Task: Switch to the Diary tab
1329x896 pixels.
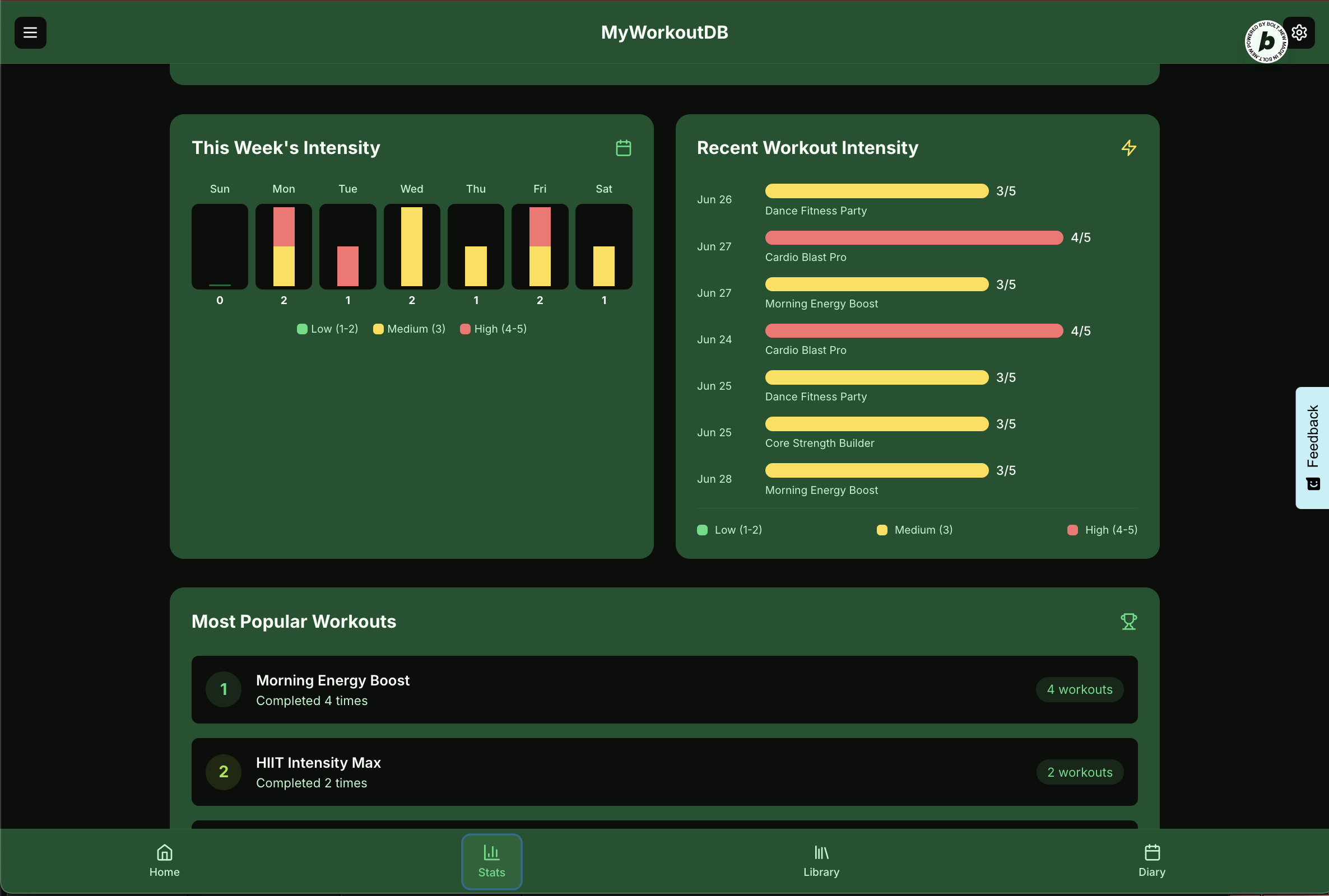Action: [1151, 861]
